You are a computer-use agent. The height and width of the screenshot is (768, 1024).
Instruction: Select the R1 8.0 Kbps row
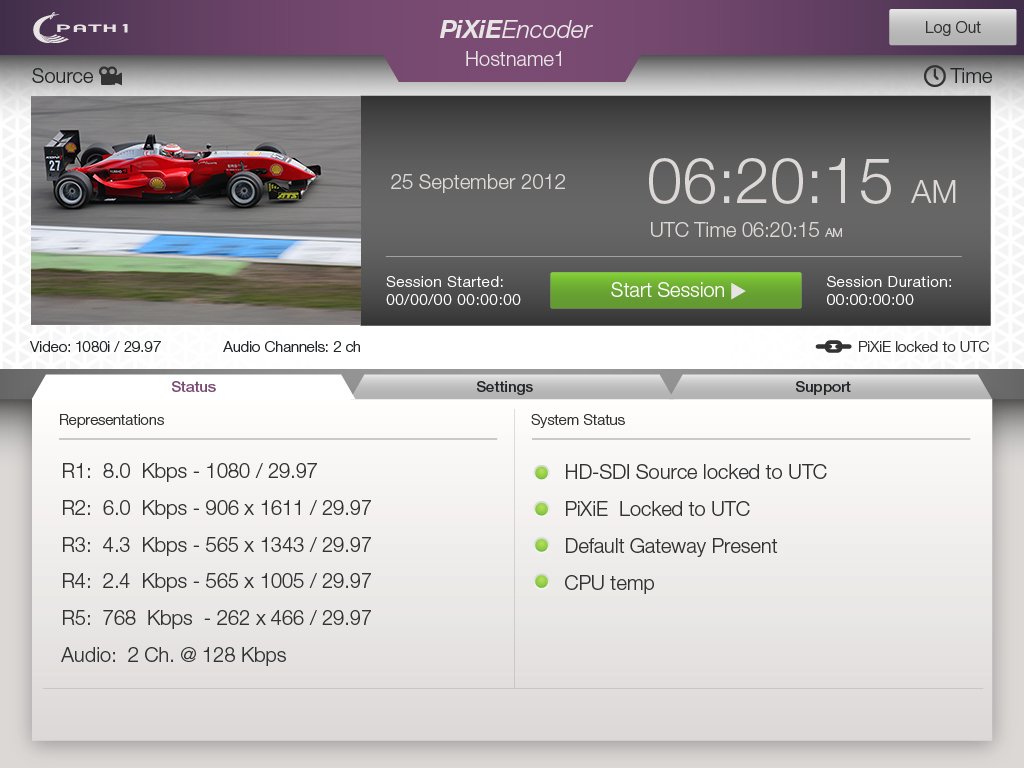189,471
